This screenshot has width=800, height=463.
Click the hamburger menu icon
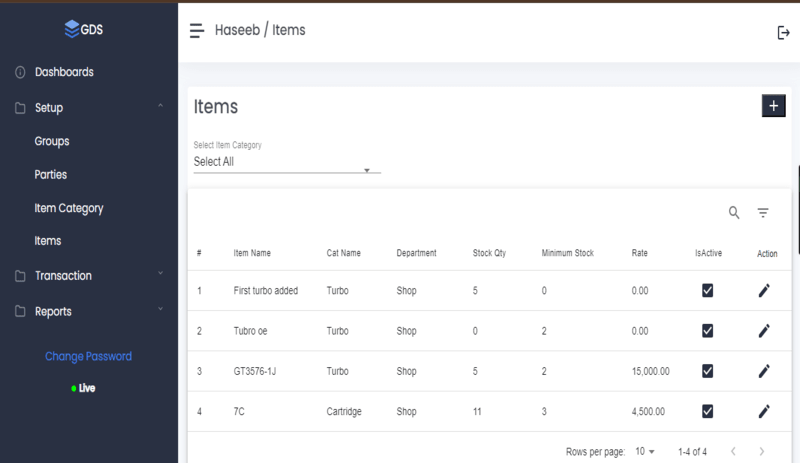click(197, 31)
